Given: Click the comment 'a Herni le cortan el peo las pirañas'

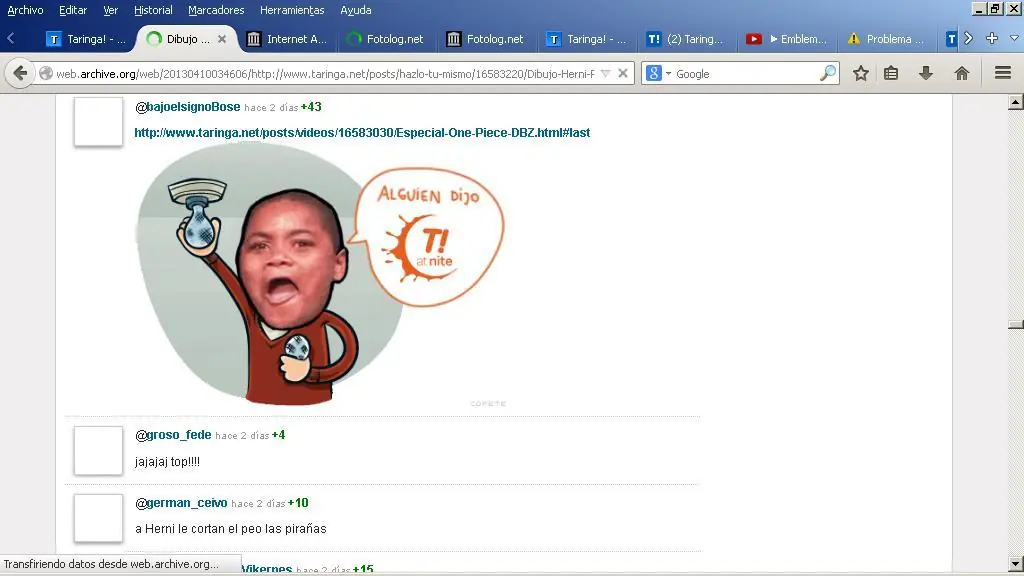Looking at the screenshot, I should pyautogui.click(x=231, y=529).
